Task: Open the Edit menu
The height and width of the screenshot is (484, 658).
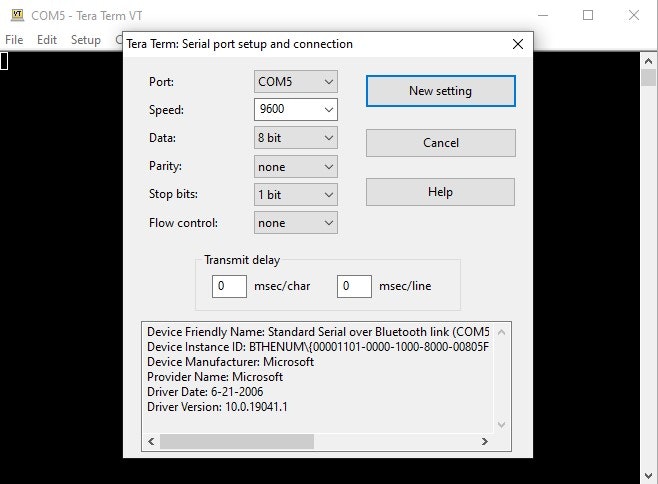Action: pos(47,40)
